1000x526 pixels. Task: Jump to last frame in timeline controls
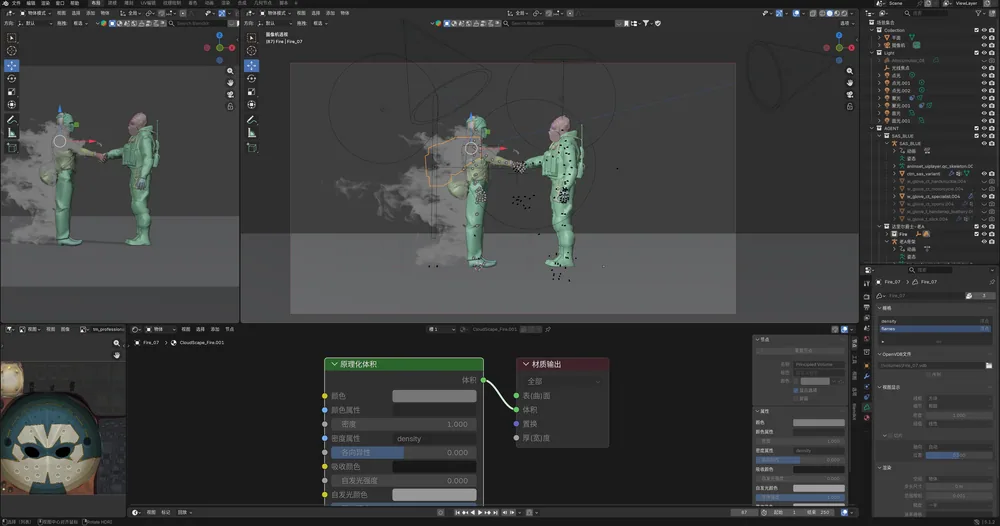[x=495, y=513]
